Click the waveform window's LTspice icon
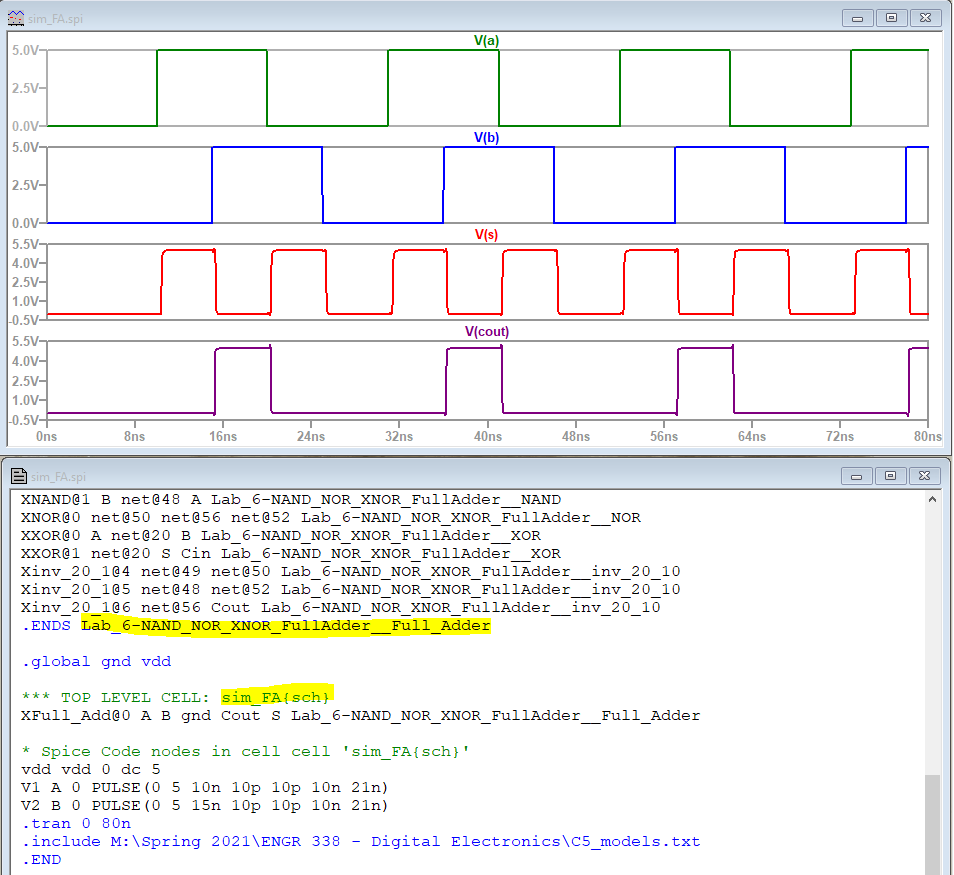 click(16, 18)
